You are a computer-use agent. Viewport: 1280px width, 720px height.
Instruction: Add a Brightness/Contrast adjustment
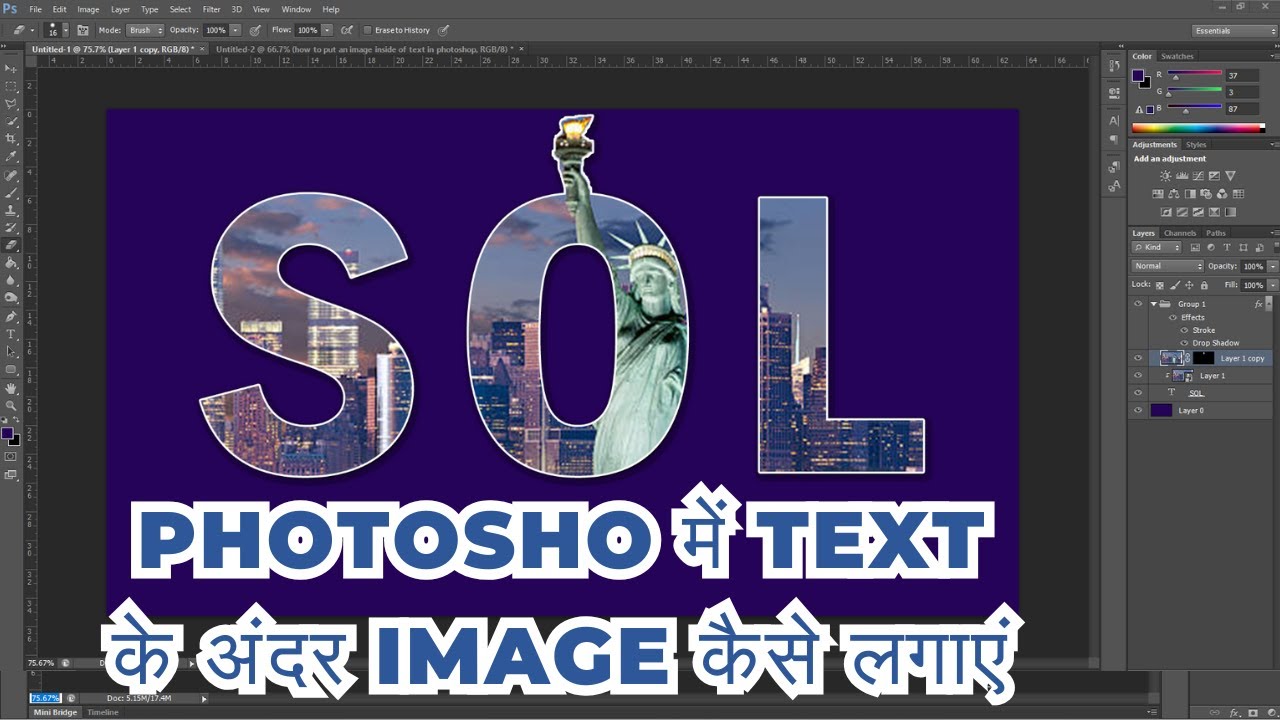pyautogui.click(x=1165, y=176)
